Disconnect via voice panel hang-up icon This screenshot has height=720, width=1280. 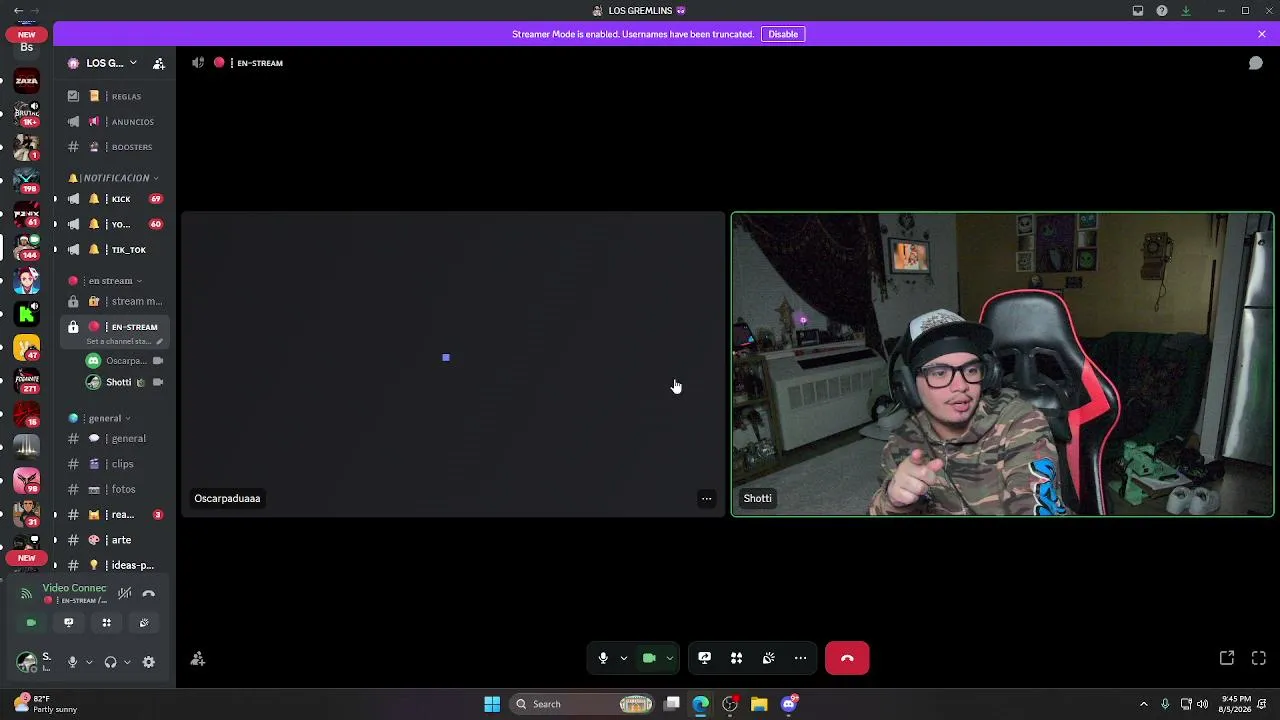pos(149,593)
